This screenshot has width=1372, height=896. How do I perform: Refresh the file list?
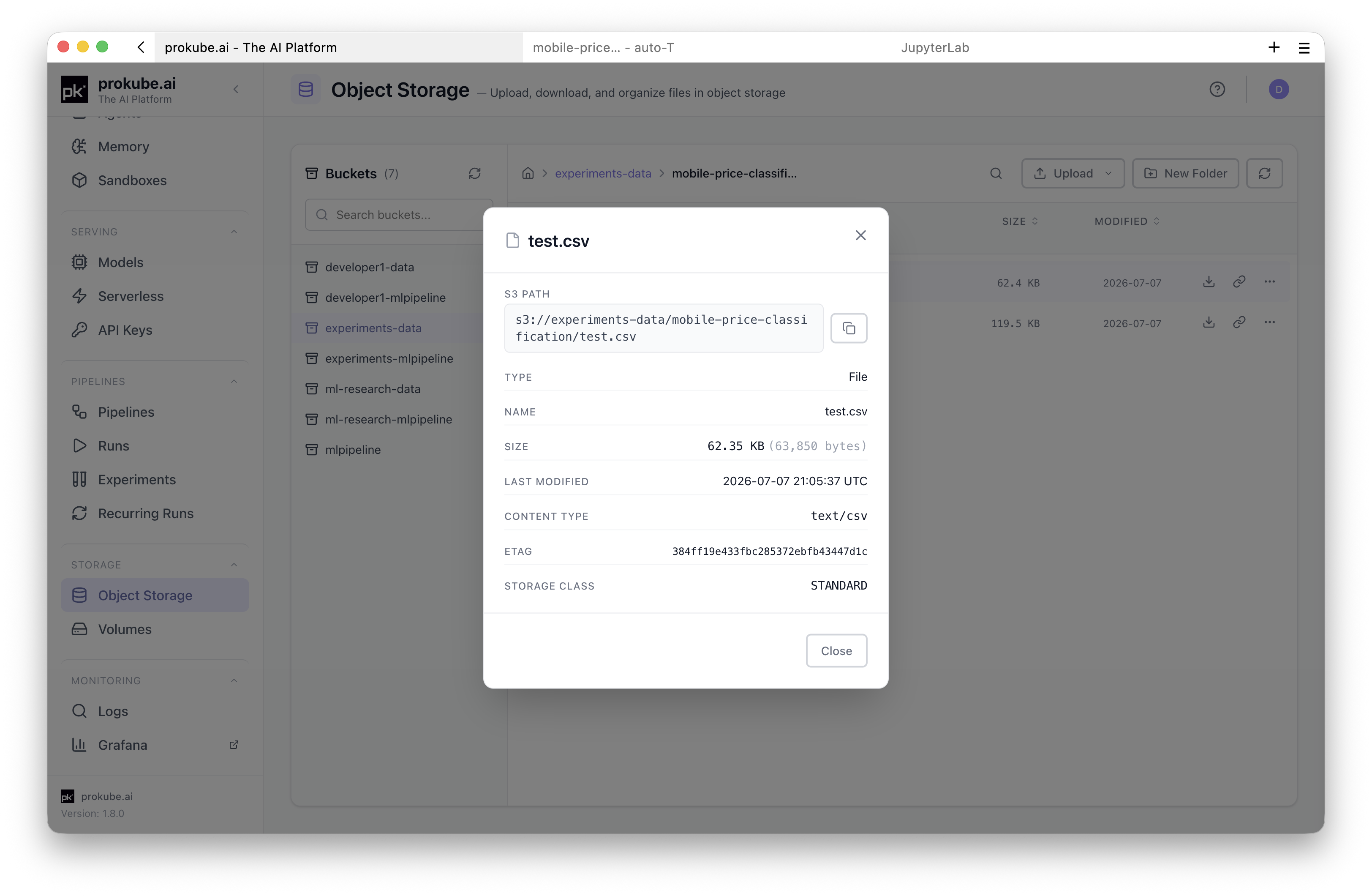click(1264, 173)
